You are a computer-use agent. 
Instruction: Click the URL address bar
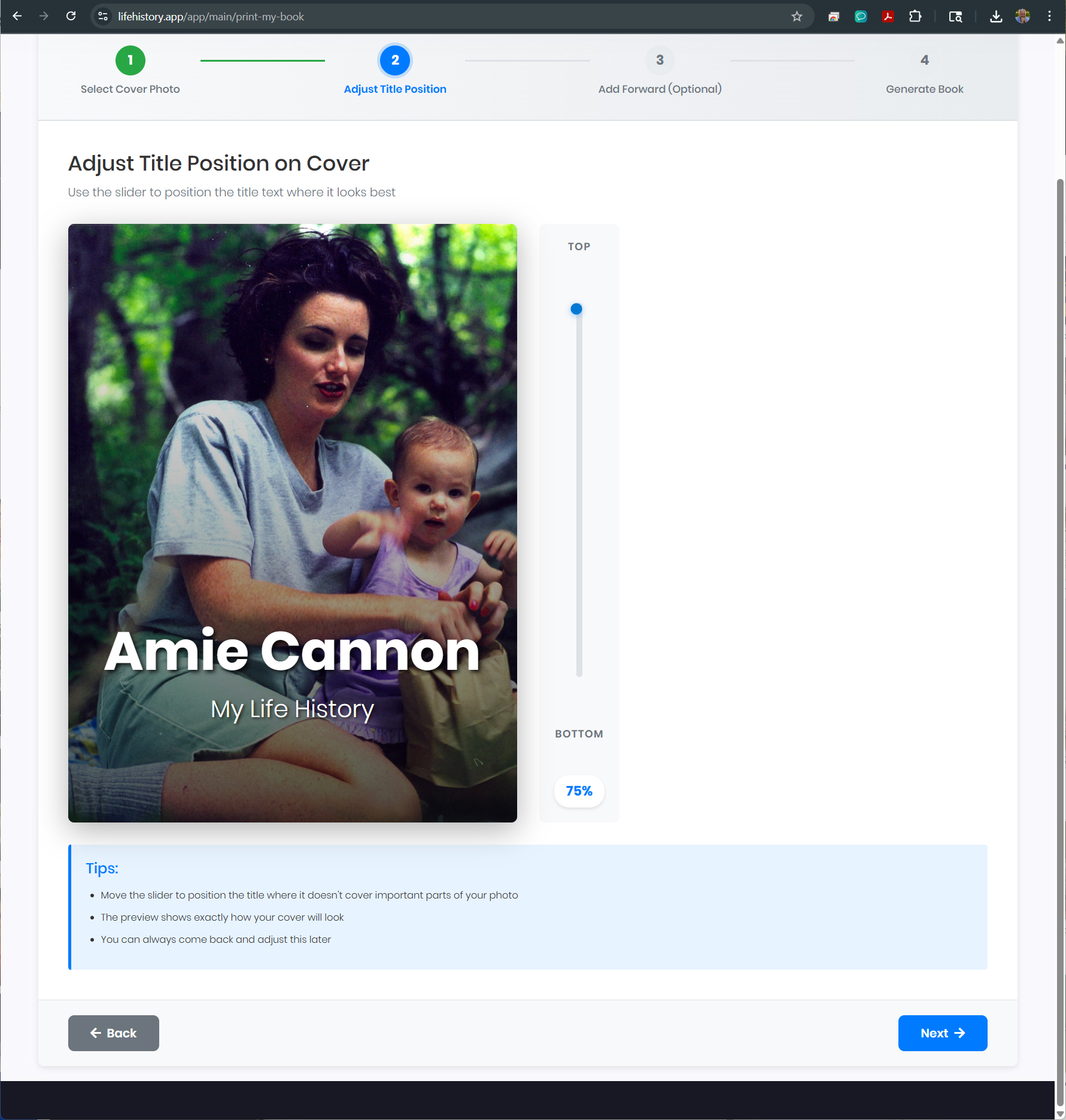449,16
